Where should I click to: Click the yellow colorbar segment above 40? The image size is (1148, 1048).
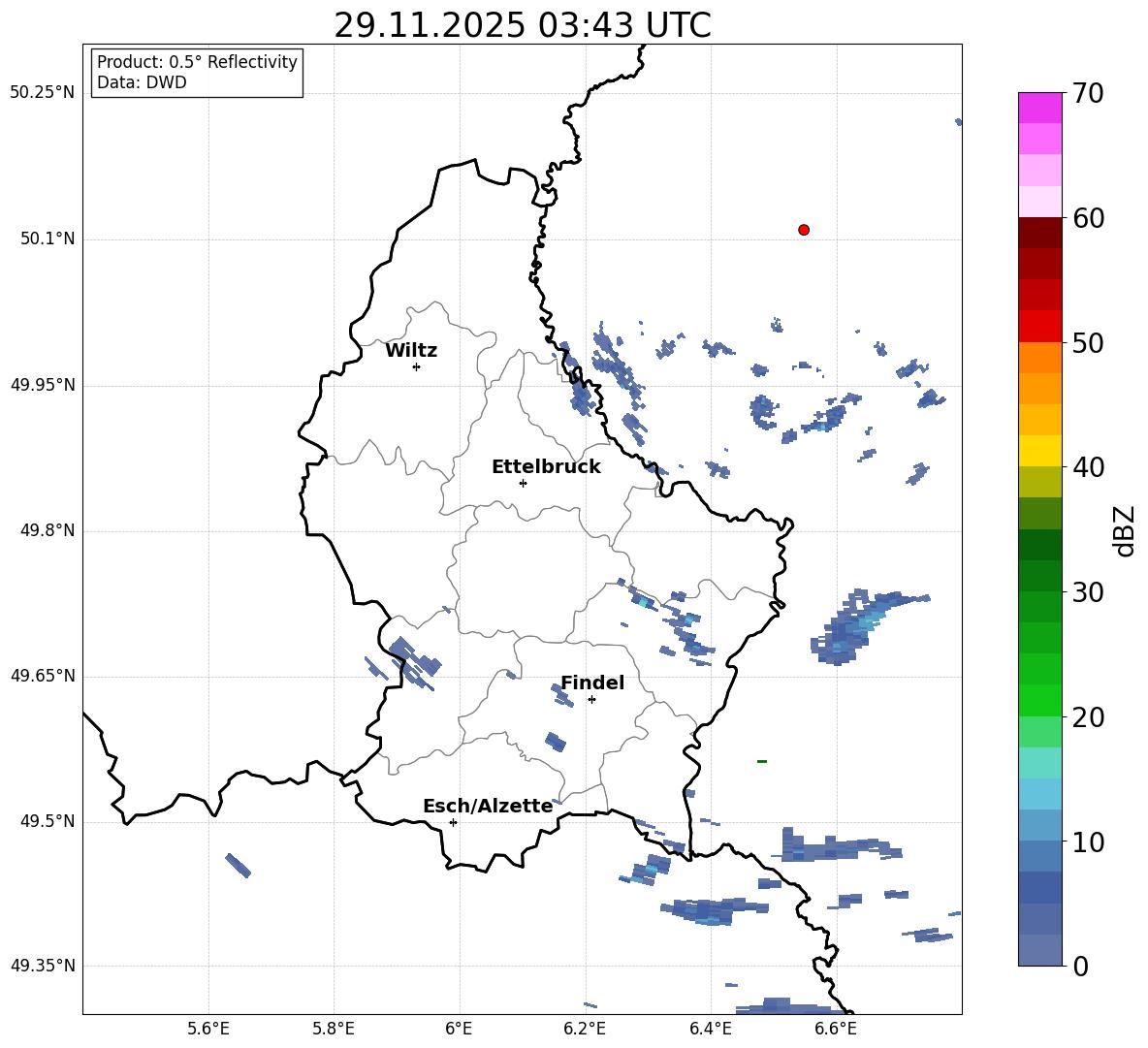pyautogui.click(x=1039, y=451)
